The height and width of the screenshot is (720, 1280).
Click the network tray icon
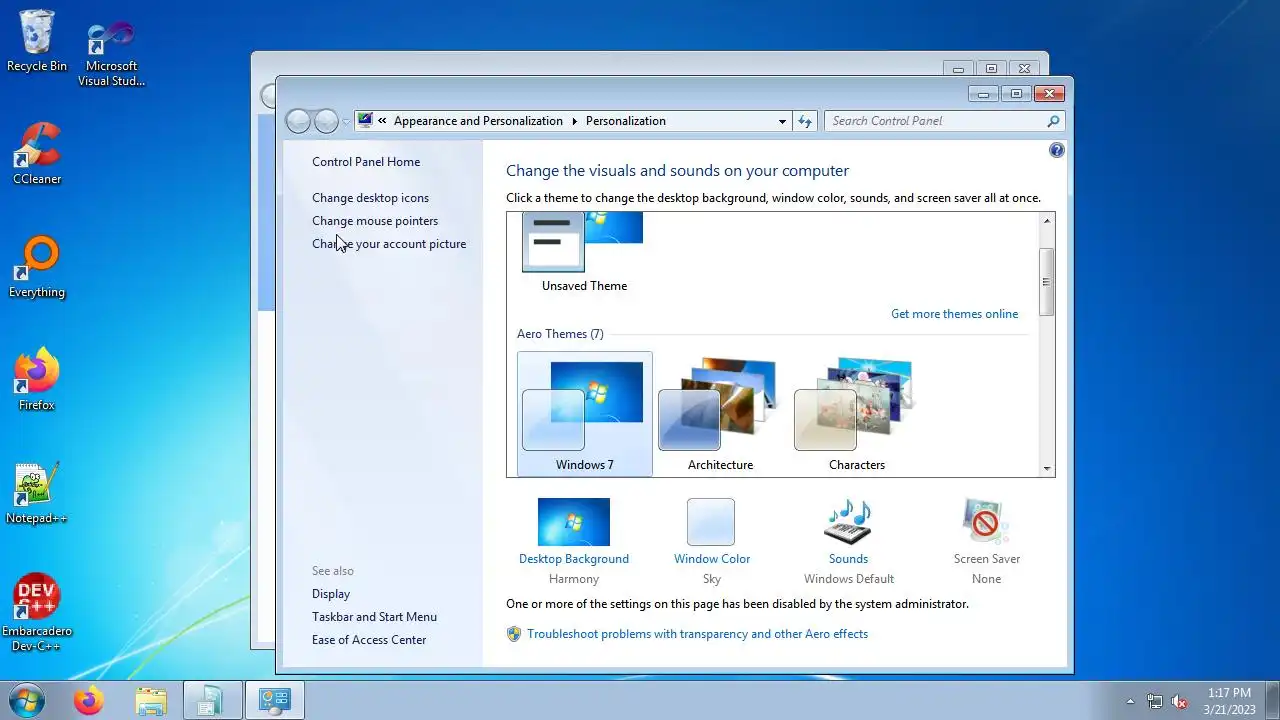point(1155,701)
